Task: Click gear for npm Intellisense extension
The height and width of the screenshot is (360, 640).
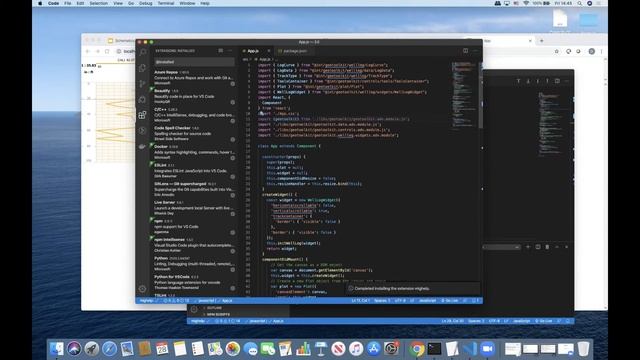Action: (233, 251)
